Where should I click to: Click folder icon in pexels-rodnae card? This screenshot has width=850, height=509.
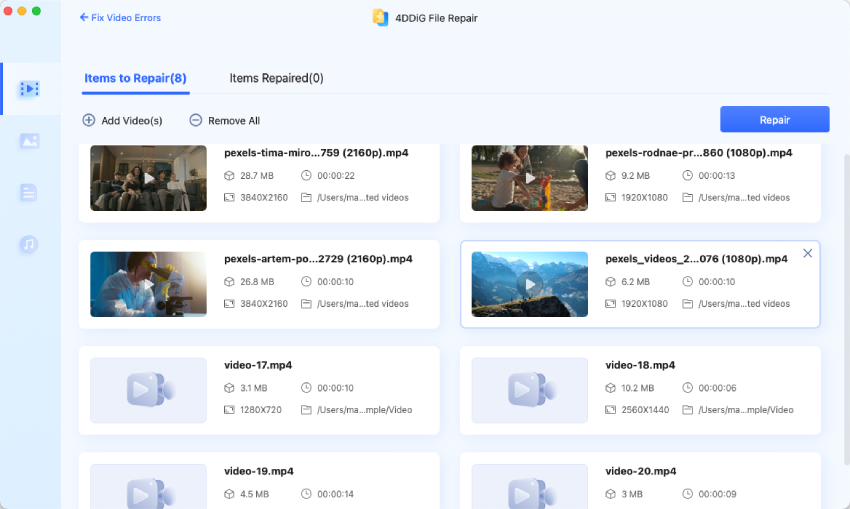pyautogui.click(x=687, y=197)
